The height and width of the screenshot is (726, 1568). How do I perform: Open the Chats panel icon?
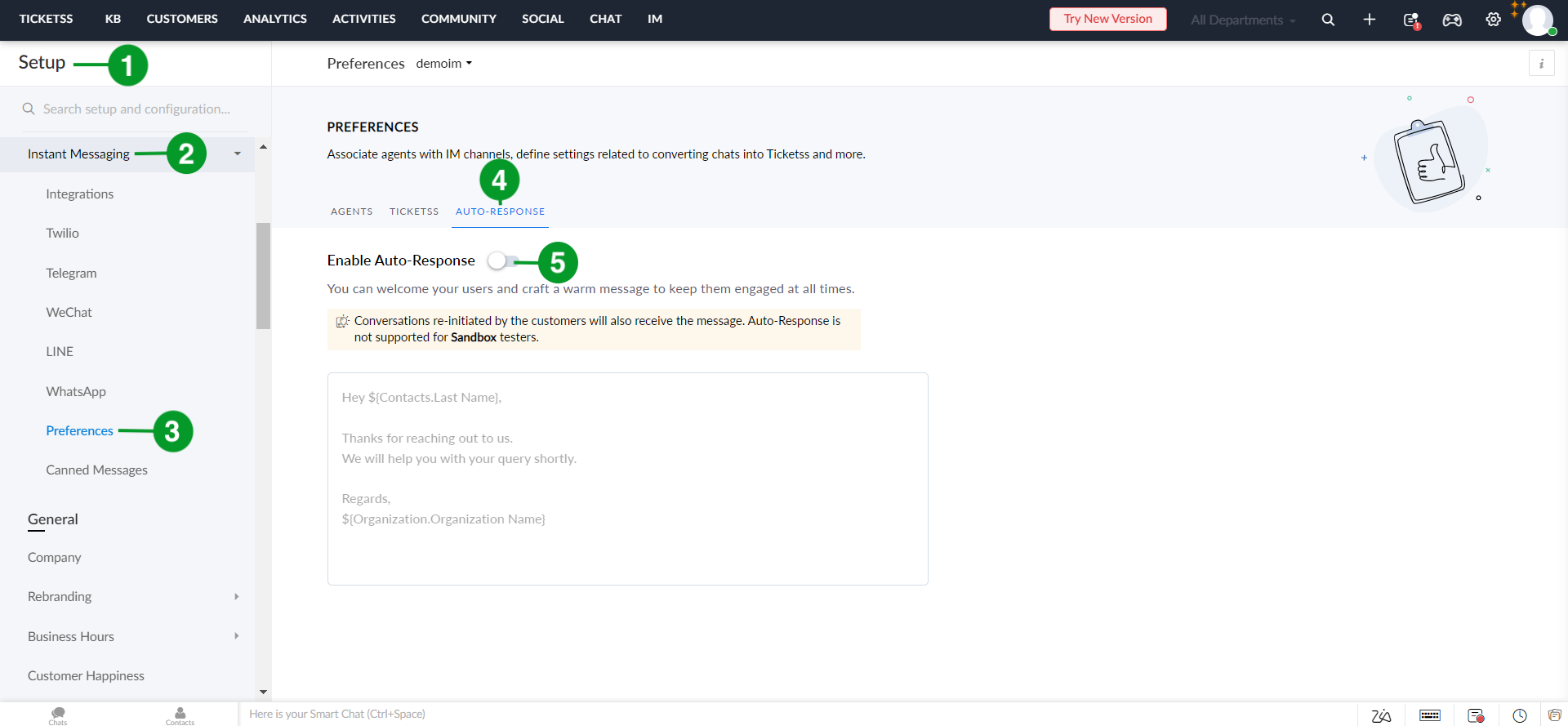[x=58, y=715]
